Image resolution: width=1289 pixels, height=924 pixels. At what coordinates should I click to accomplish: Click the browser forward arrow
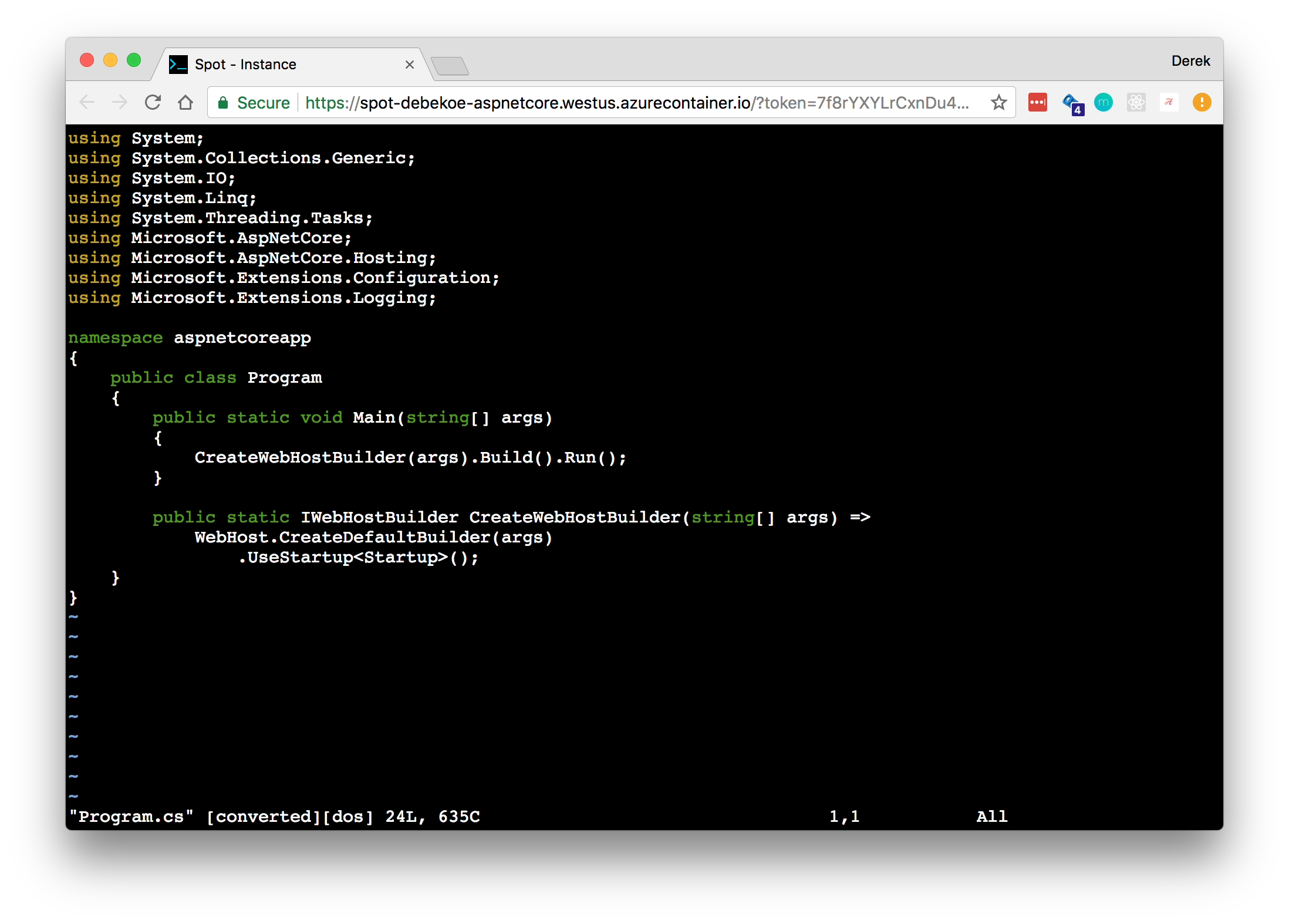[120, 103]
